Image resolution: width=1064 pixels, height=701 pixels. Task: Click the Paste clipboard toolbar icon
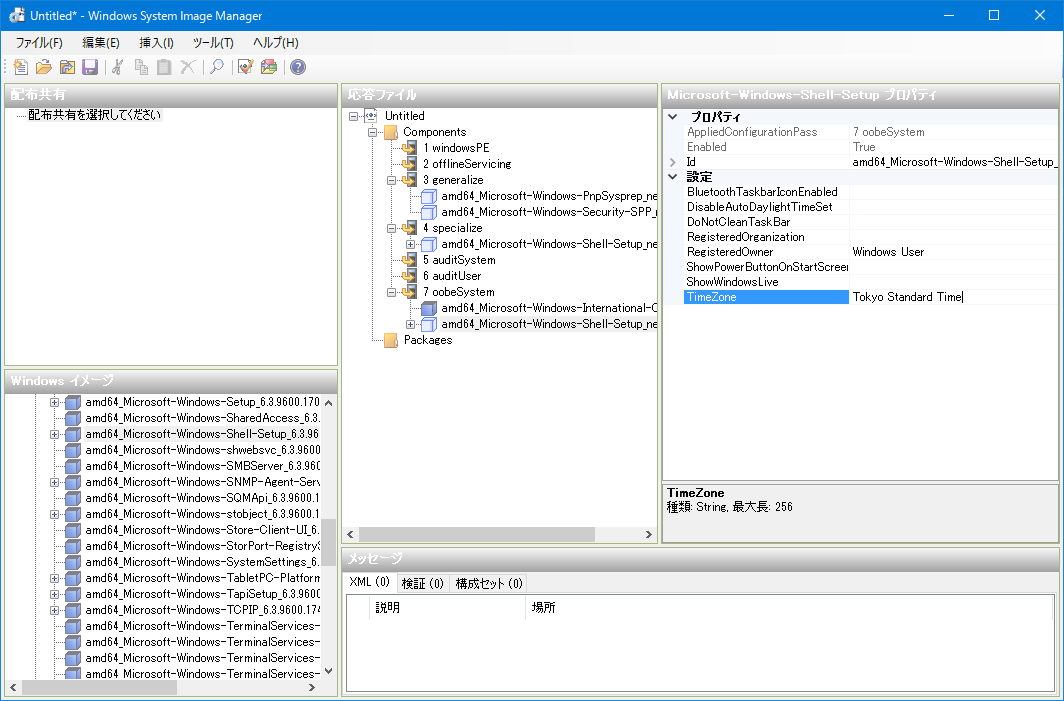pyautogui.click(x=164, y=67)
